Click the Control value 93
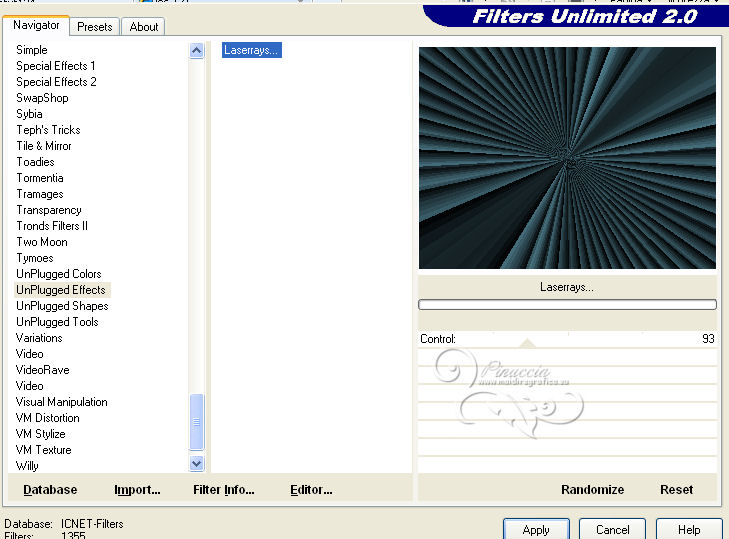This screenshot has width=729, height=539. click(708, 339)
